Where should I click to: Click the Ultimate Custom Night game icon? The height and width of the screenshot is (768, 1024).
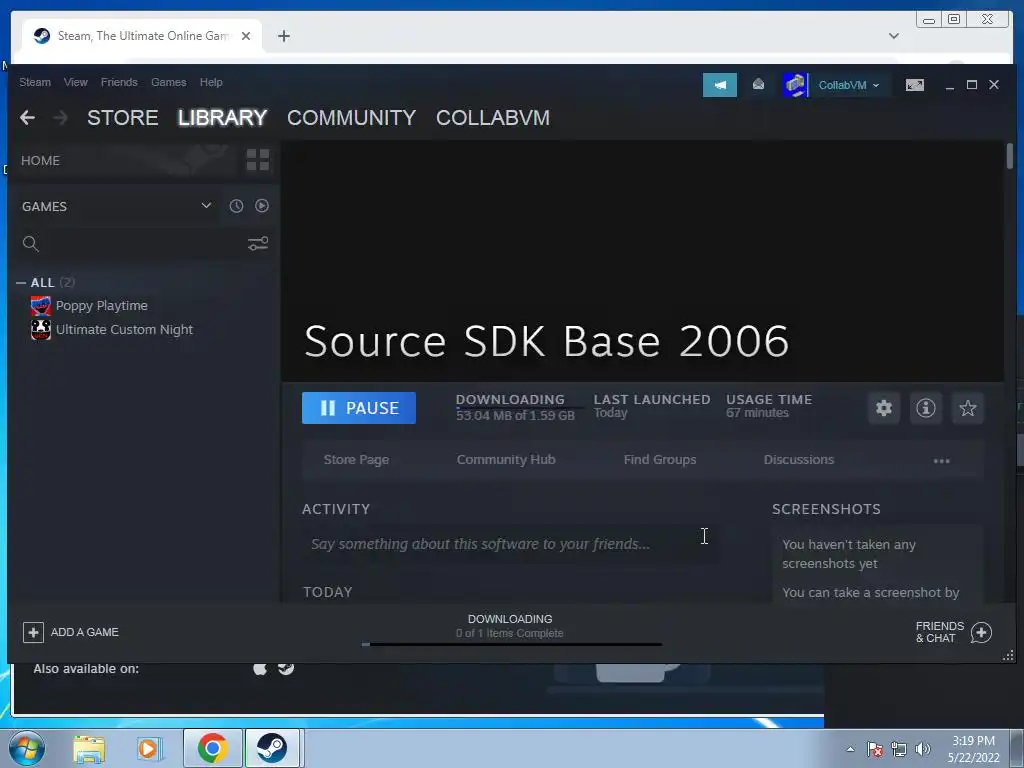40,329
